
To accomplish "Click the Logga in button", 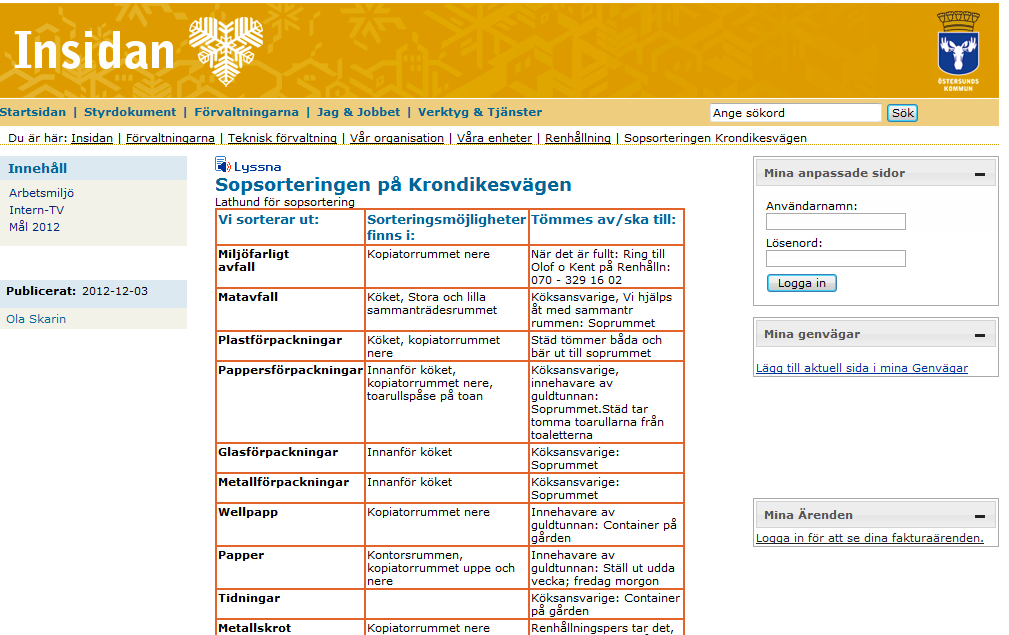I will 801,283.
